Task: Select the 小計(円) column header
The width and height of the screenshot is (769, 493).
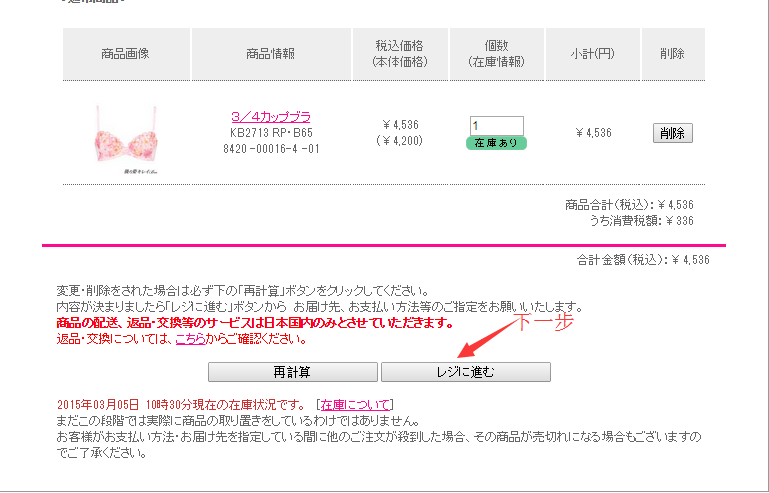Action: pos(592,54)
